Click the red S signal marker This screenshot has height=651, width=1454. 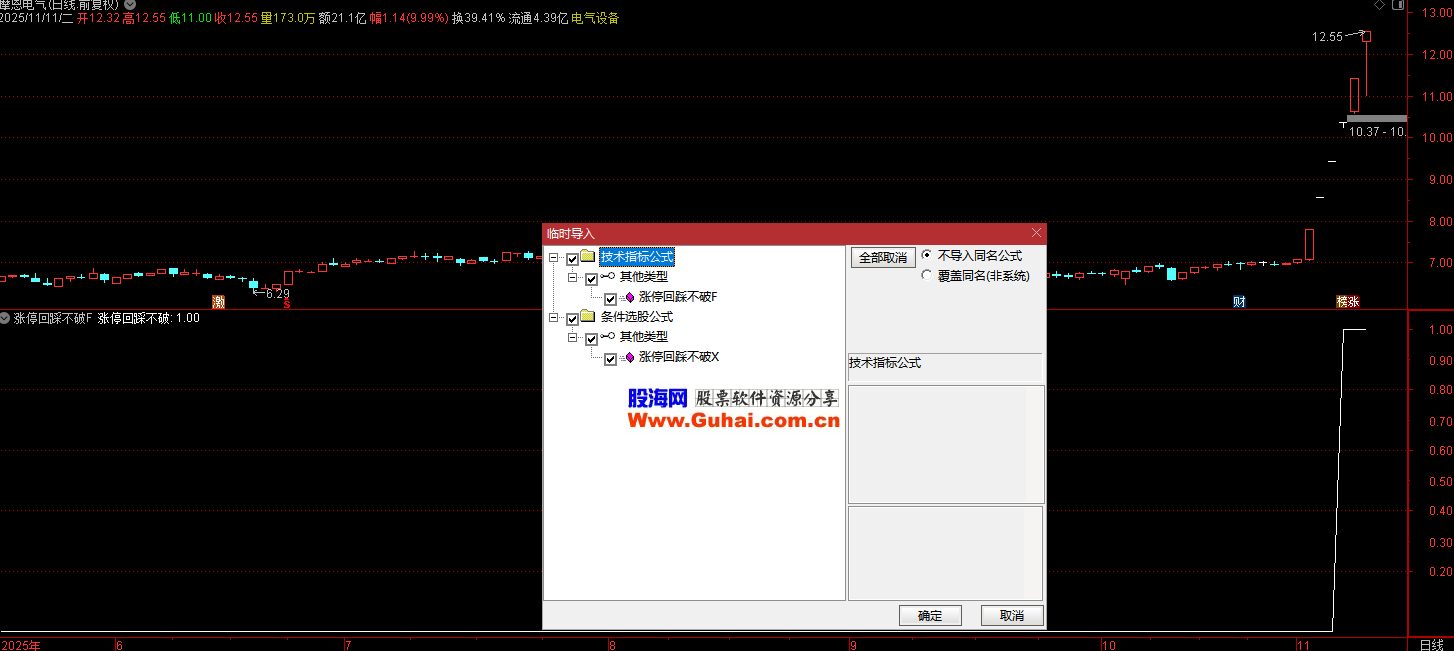[286, 304]
